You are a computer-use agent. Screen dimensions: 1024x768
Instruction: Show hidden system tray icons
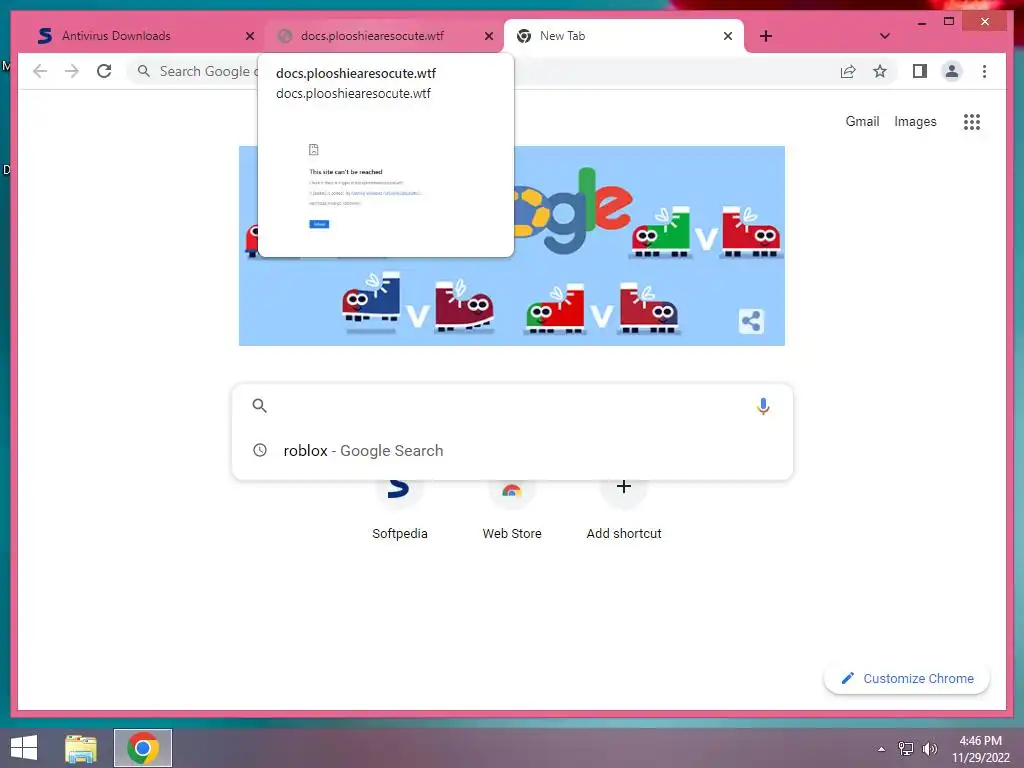pyautogui.click(x=881, y=749)
